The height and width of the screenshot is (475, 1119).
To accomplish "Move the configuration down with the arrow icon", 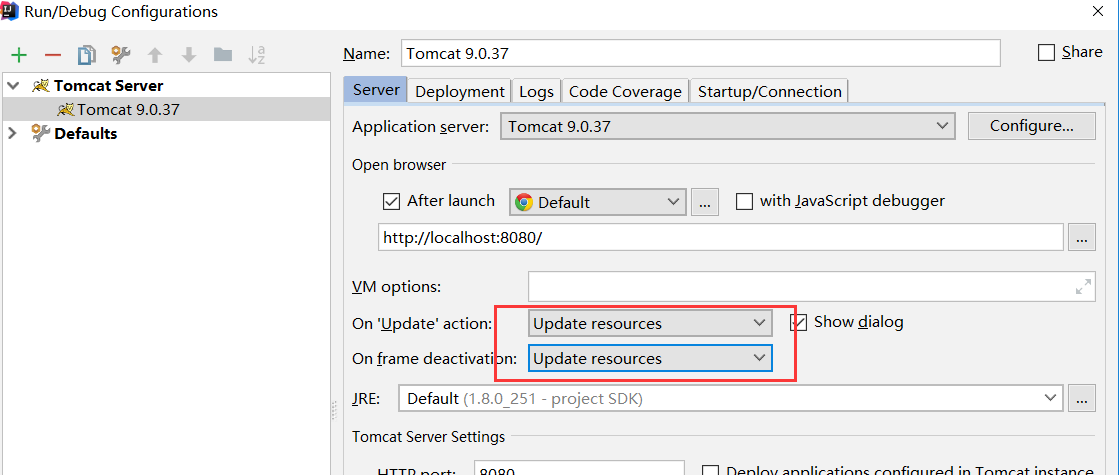I will [189, 55].
